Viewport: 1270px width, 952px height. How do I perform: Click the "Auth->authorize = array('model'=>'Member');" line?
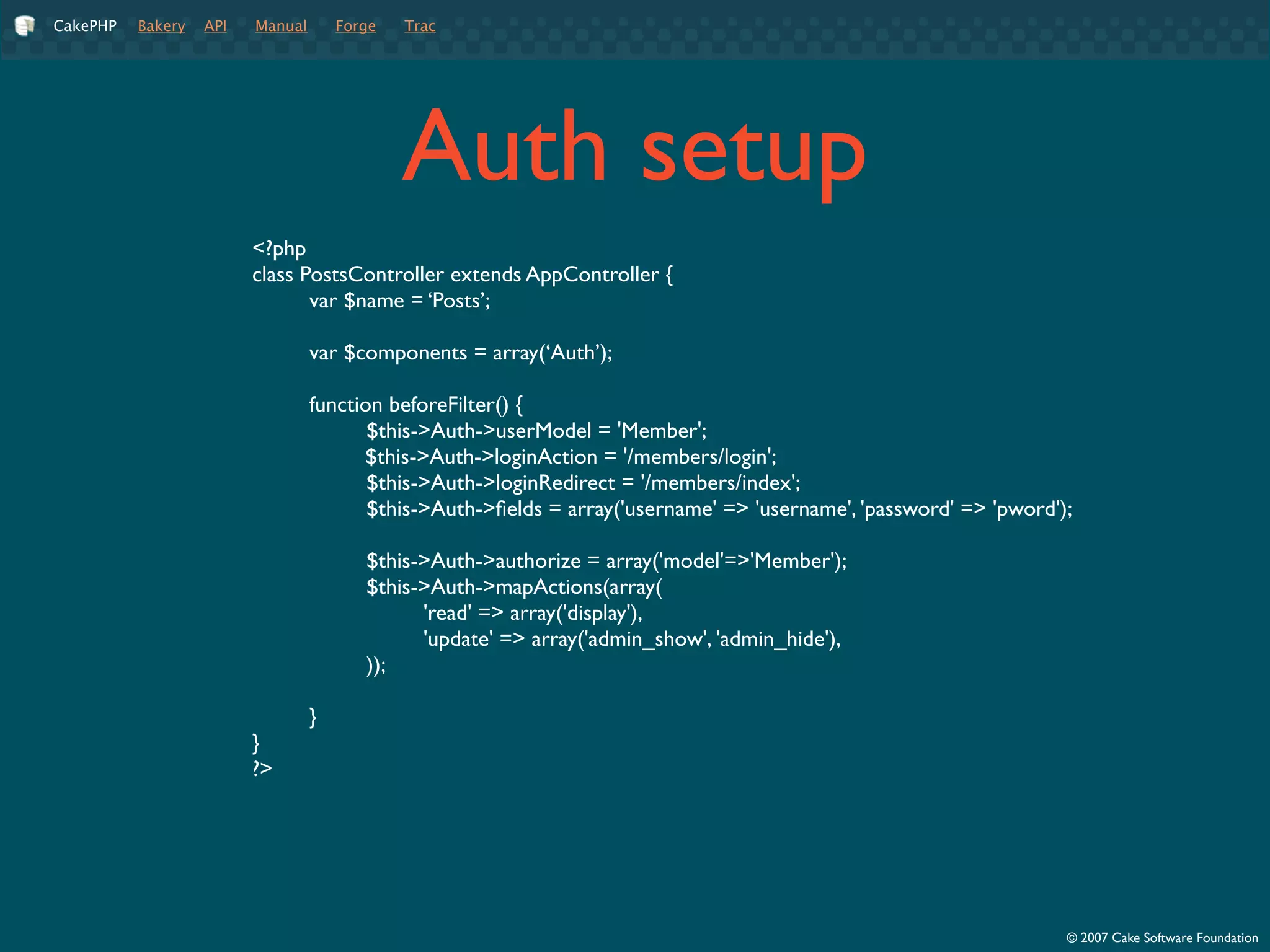[x=606, y=561]
